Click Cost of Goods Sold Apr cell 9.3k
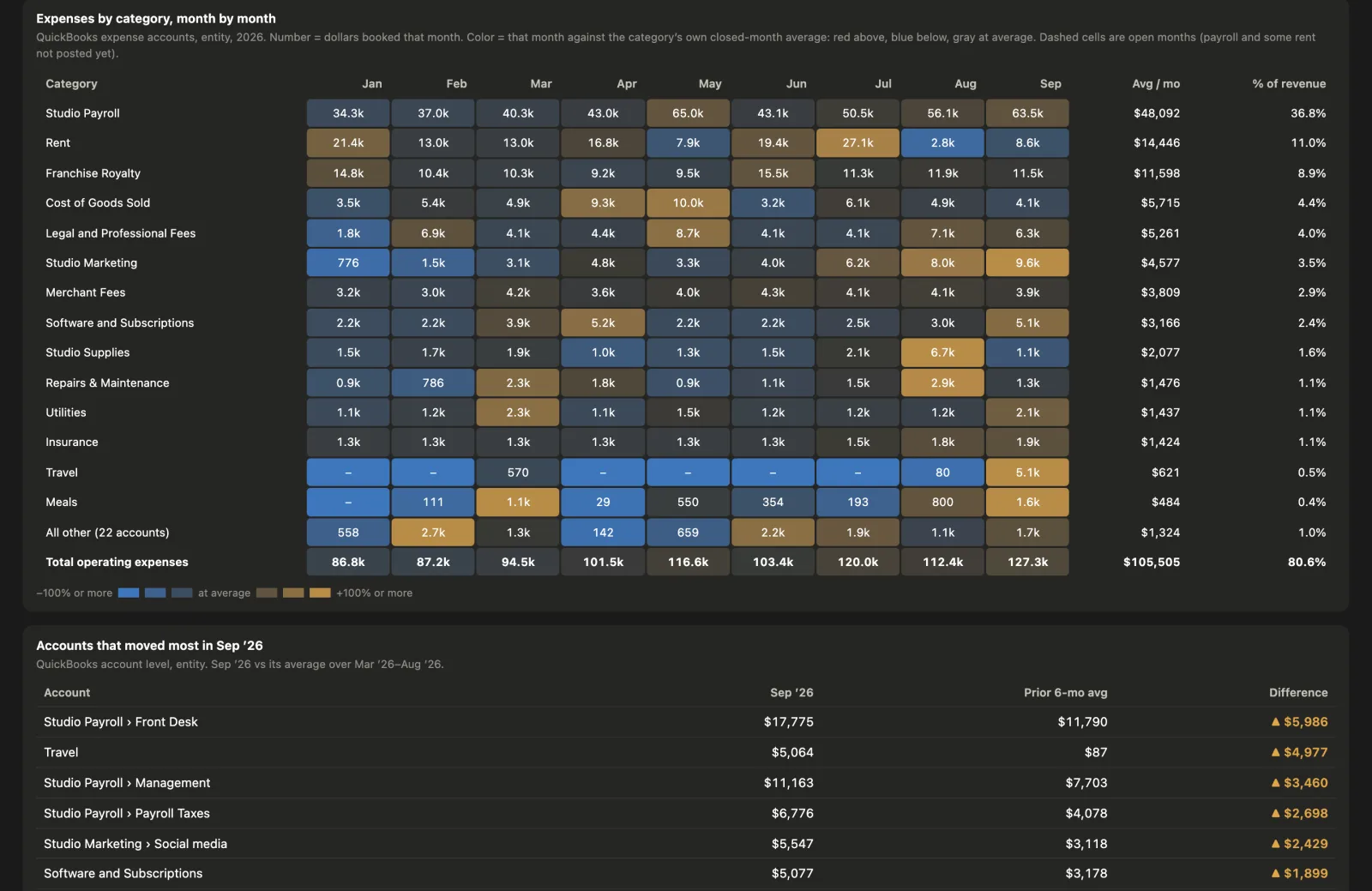The height and width of the screenshot is (891, 1372). [x=603, y=203]
